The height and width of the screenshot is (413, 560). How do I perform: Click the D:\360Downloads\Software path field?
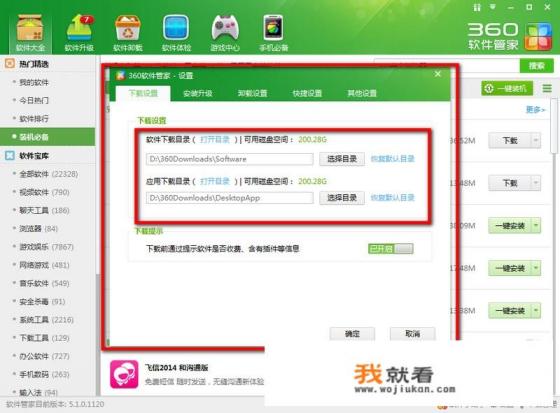230,159
